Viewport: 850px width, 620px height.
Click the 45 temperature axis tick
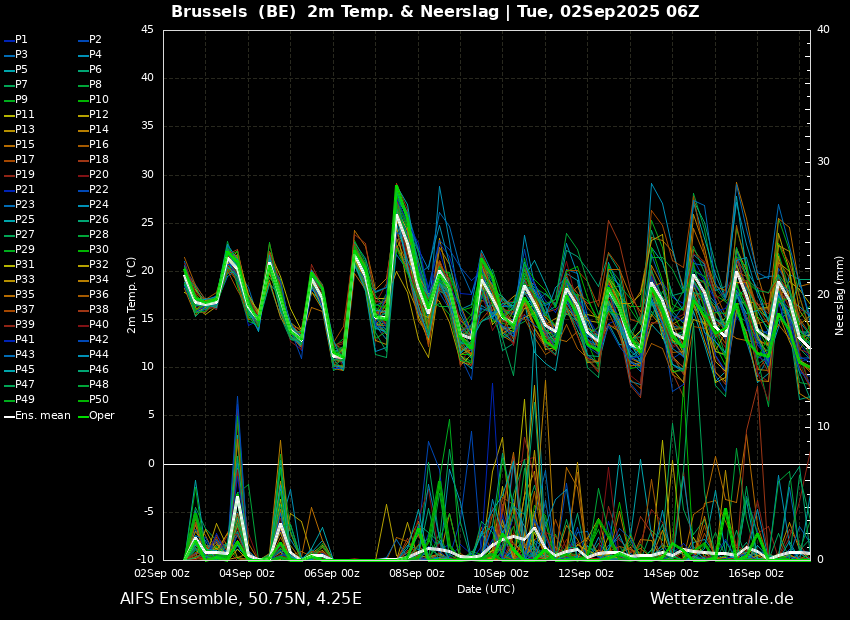click(x=147, y=30)
